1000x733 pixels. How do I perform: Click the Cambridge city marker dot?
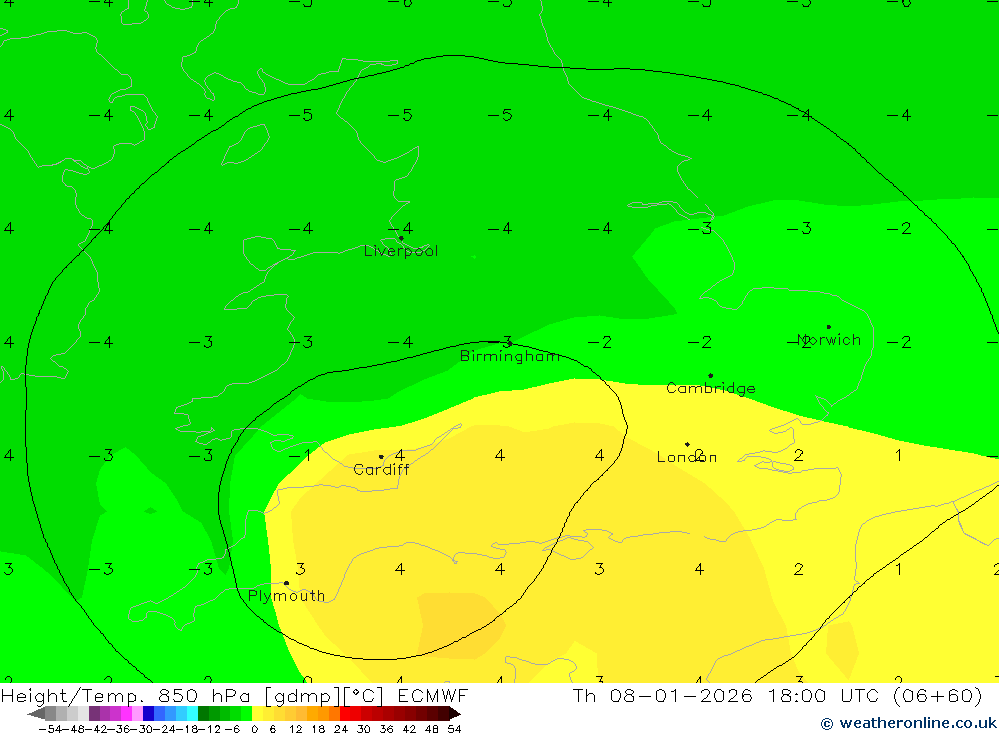710,376
